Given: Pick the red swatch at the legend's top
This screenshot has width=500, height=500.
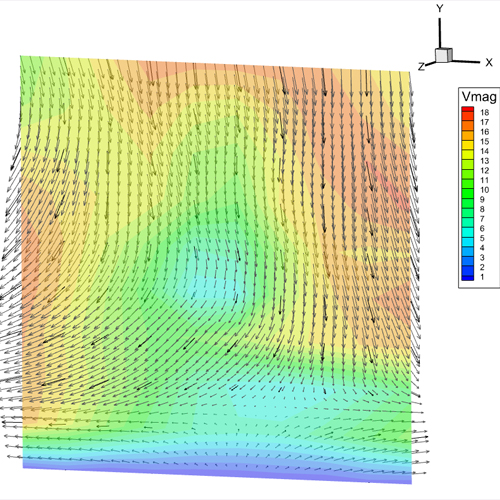Looking at the screenshot, I should (468, 109).
